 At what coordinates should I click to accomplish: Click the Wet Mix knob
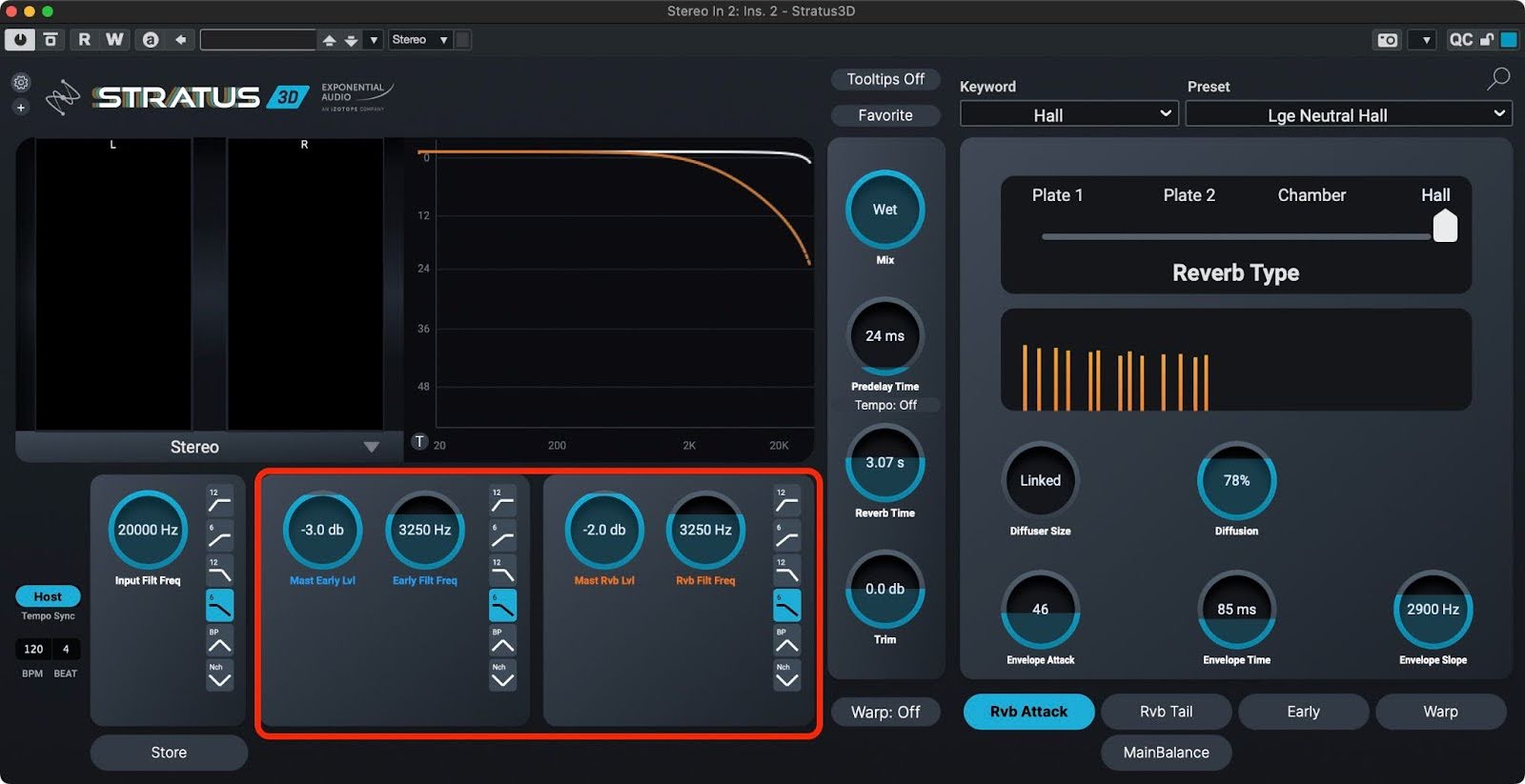(x=884, y=210)
